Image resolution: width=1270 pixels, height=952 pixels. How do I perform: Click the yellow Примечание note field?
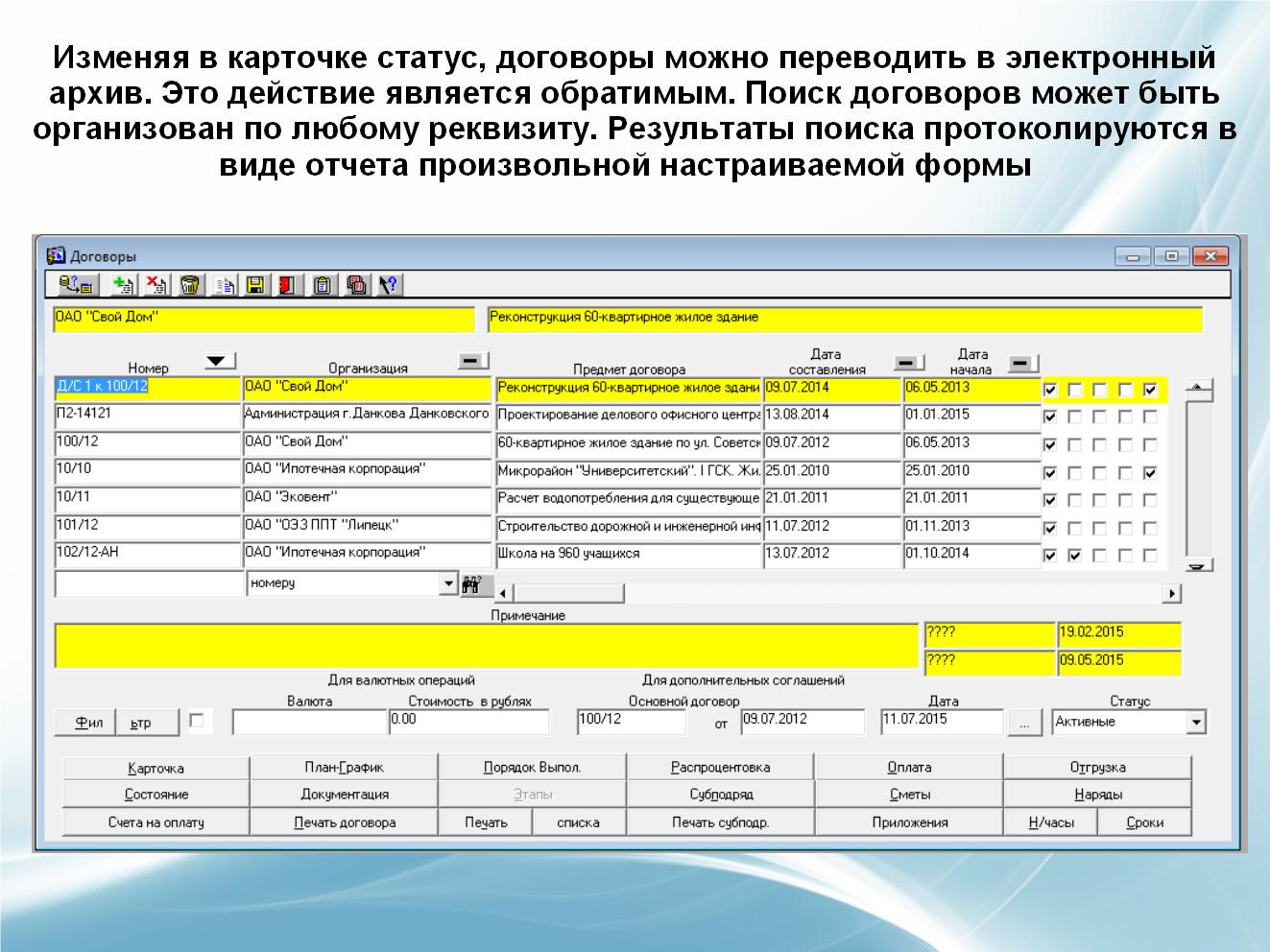tap(487, 646)
